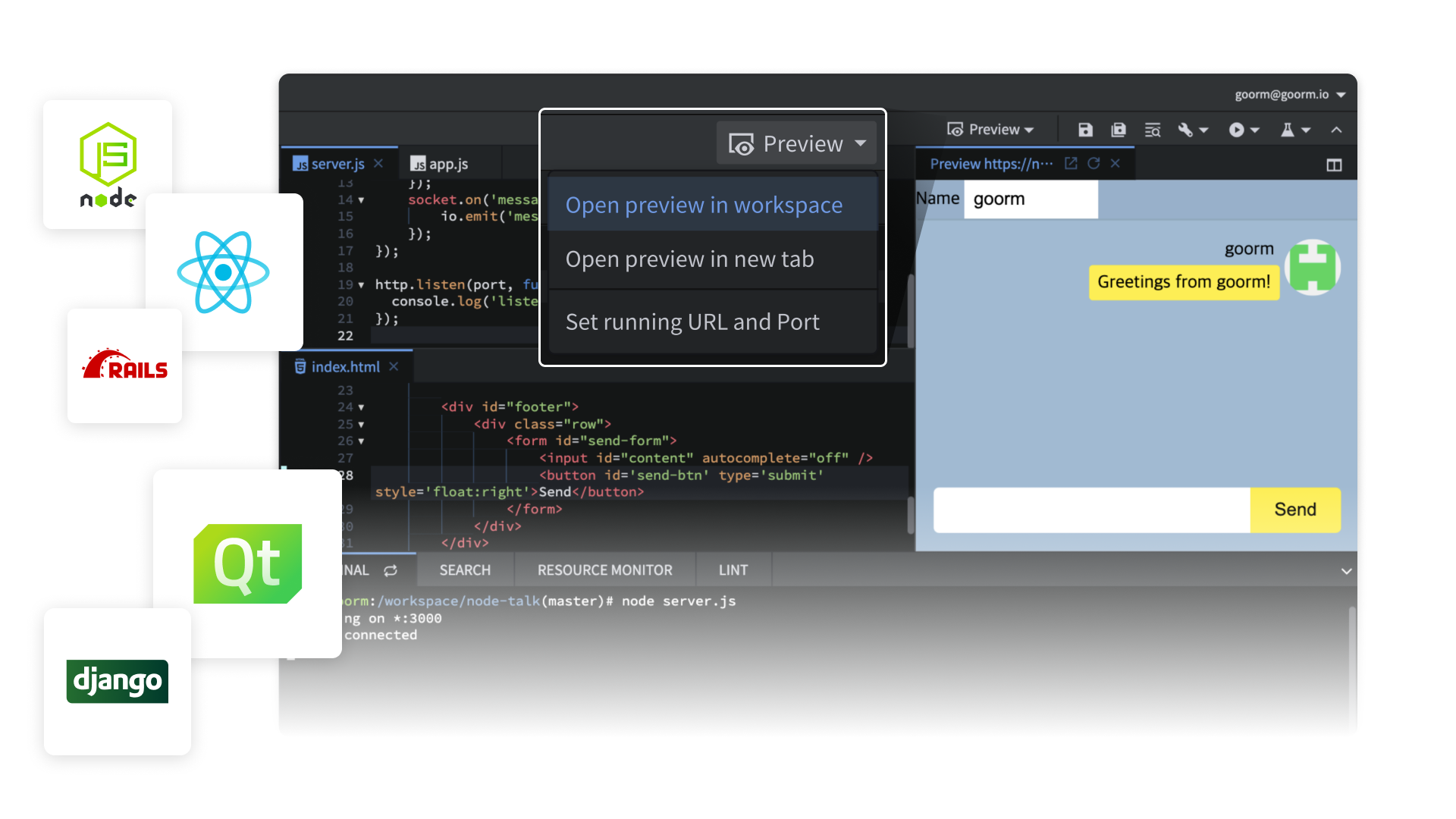Click the '<form id="send-form">' code line
Viewport: 1456px width, 819px height.
[591, 441]
